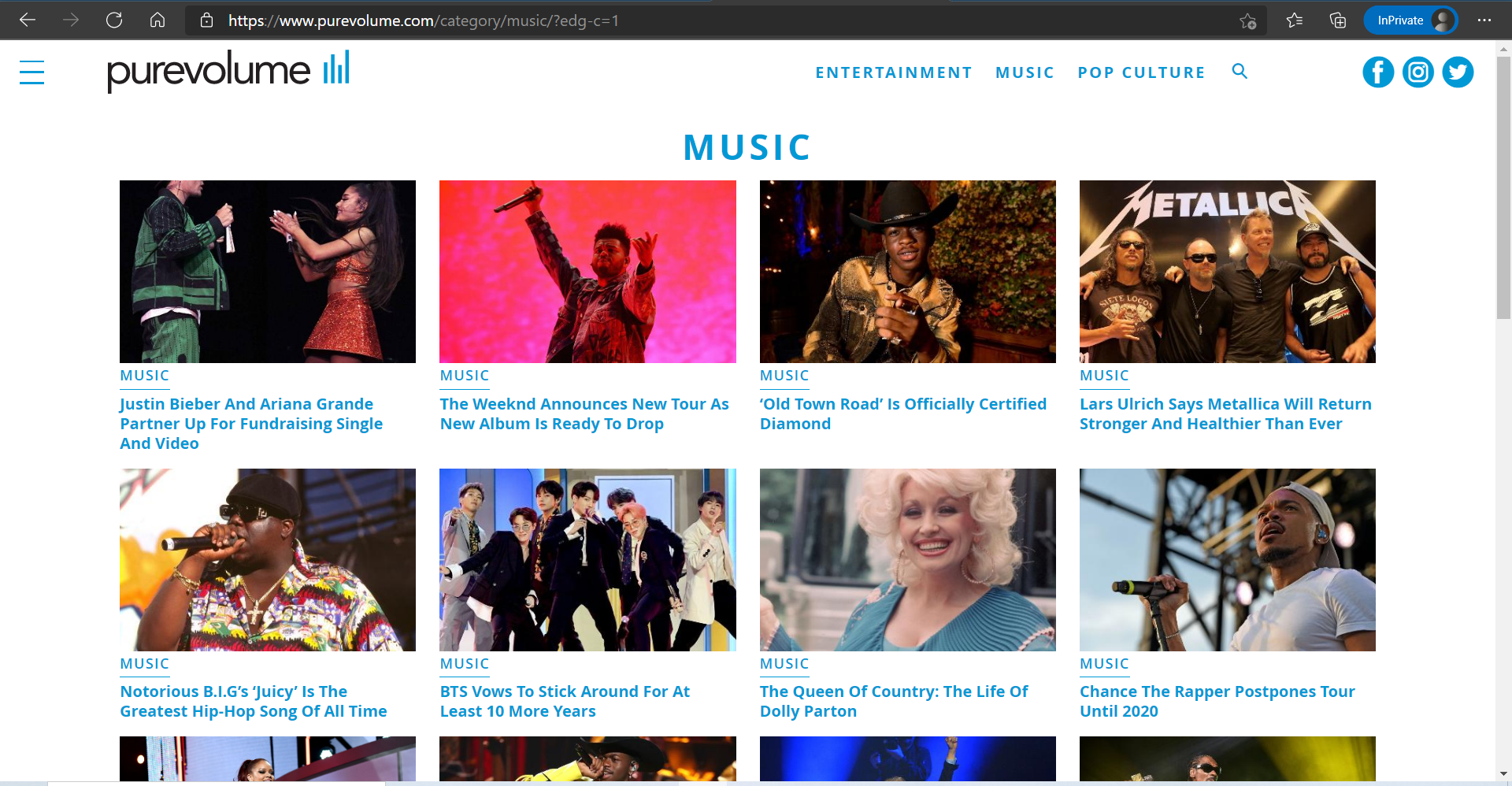Click the purevolume logo
Image resolution: width=1512 pixels, height=786 pixels.
point(228,71)
